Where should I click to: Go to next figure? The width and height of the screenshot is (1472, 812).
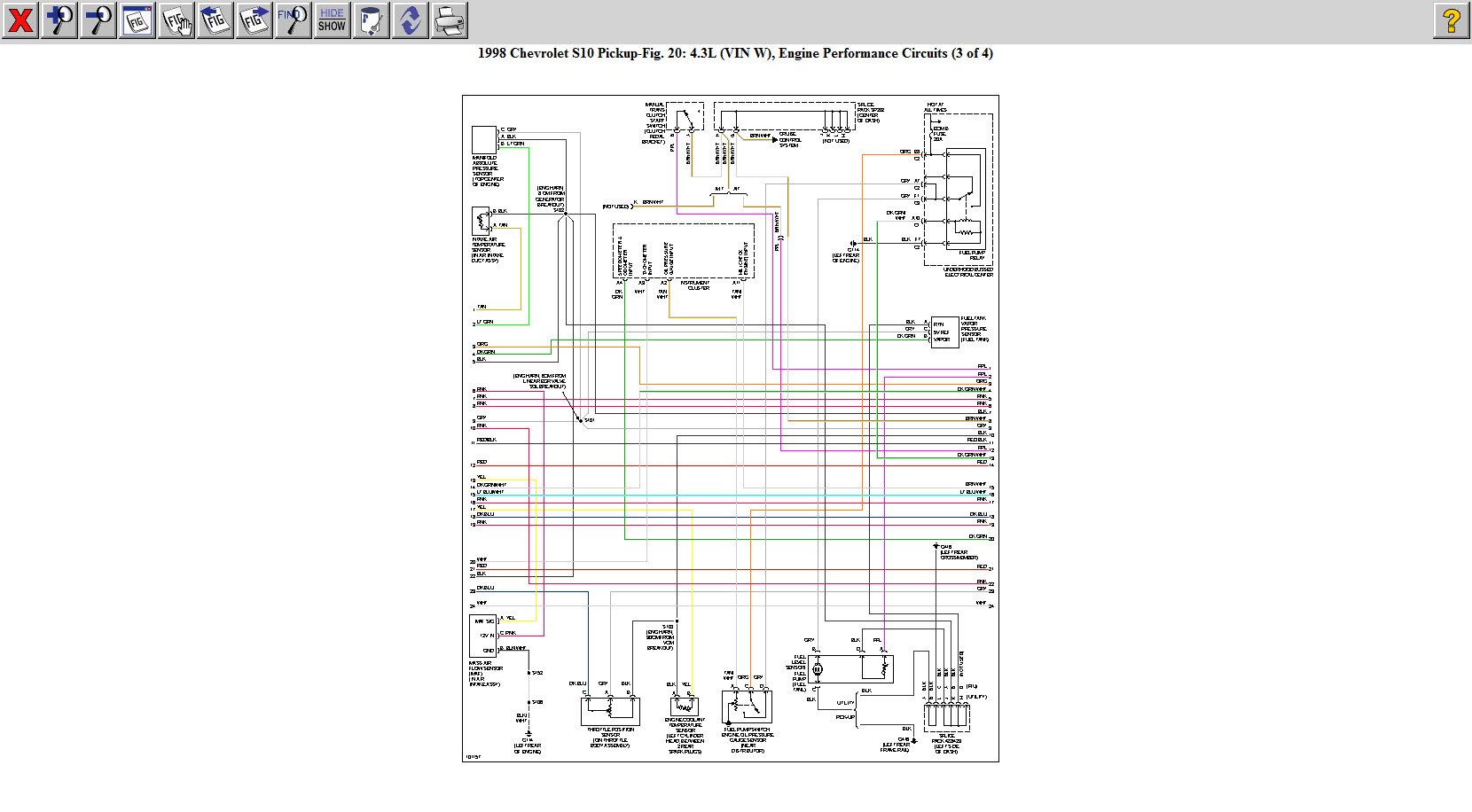click(254, 20)
